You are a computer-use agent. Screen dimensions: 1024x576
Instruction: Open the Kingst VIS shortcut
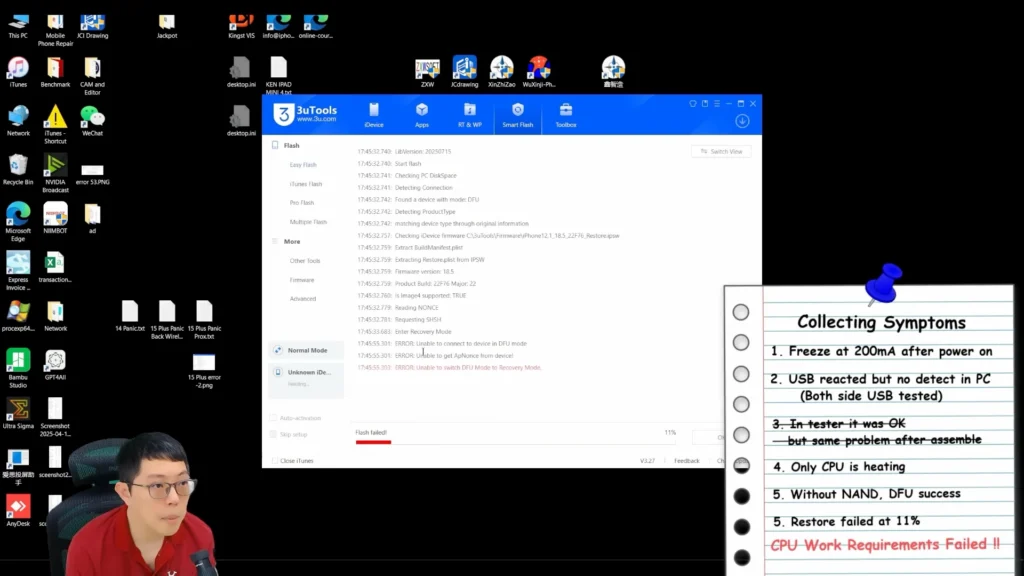(x=241, y=27)
